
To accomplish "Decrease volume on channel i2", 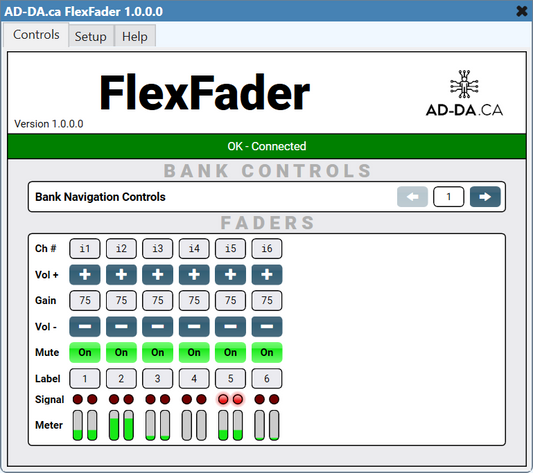I will [x=121, y=326].
